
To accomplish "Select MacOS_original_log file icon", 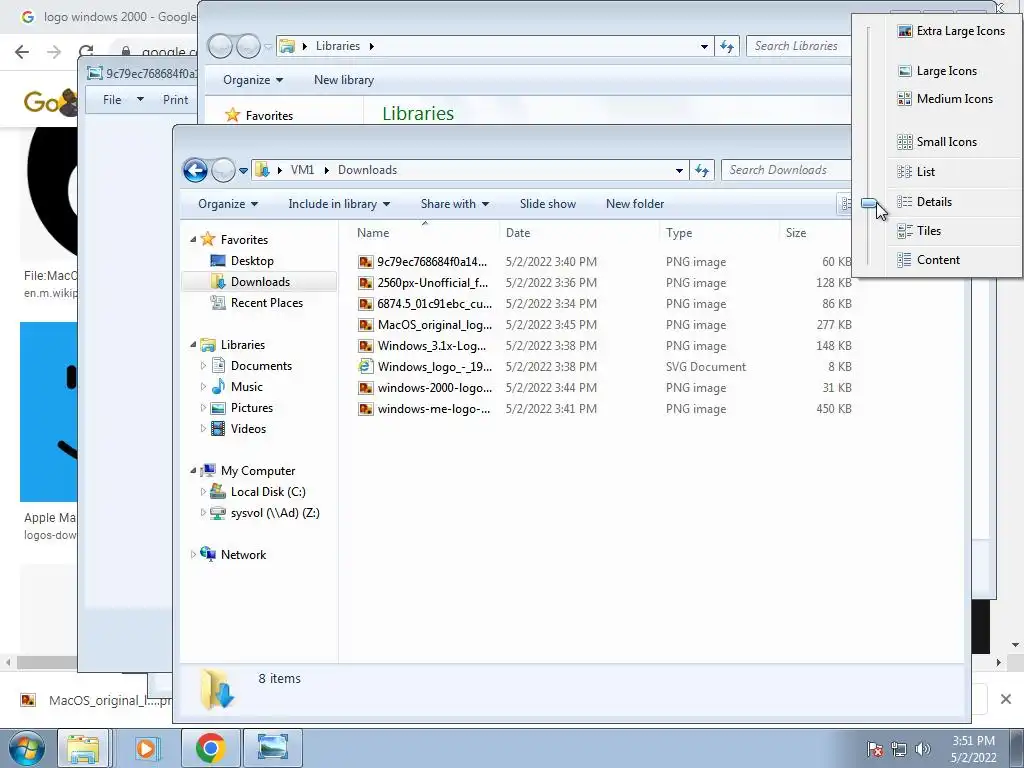I will [366, 325].
